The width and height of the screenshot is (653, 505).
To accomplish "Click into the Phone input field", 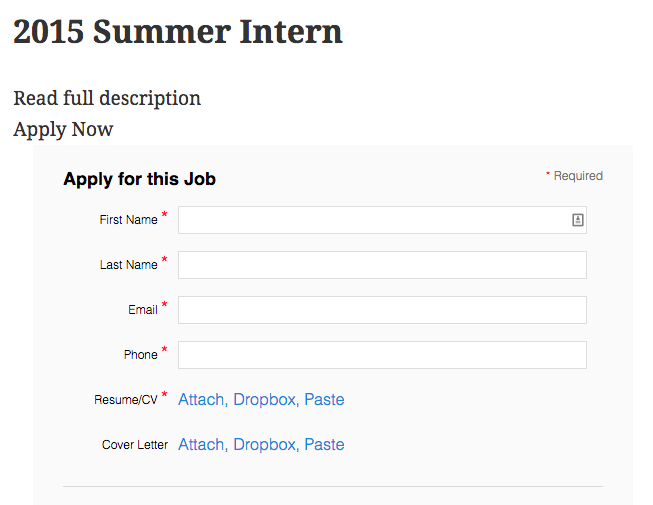I will pos(382,355).
